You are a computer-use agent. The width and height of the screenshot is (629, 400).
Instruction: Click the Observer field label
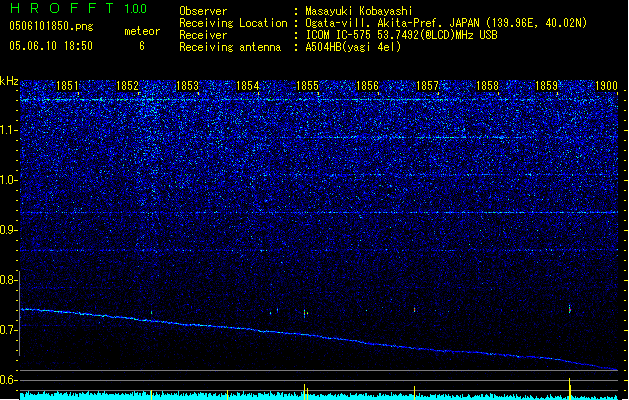point(205,11)
